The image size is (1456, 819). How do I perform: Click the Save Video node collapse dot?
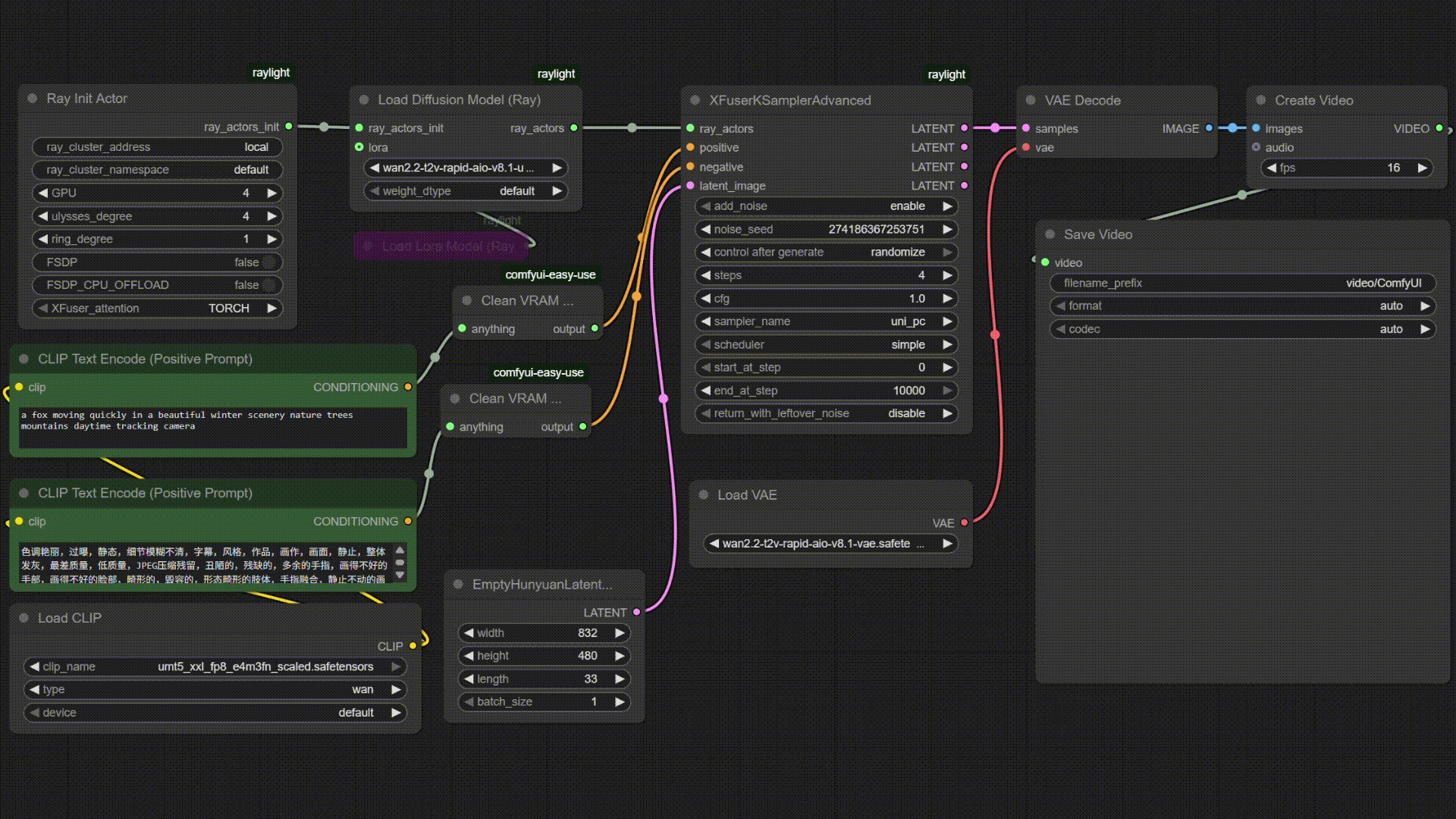tap(1050, 234)
